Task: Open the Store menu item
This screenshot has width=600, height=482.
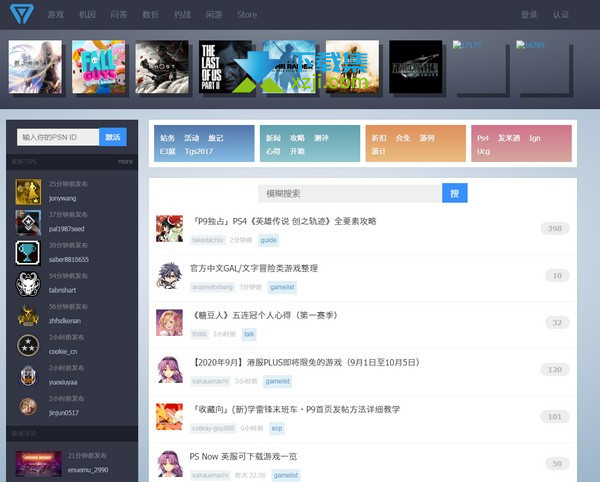Action: coord(247,15)
